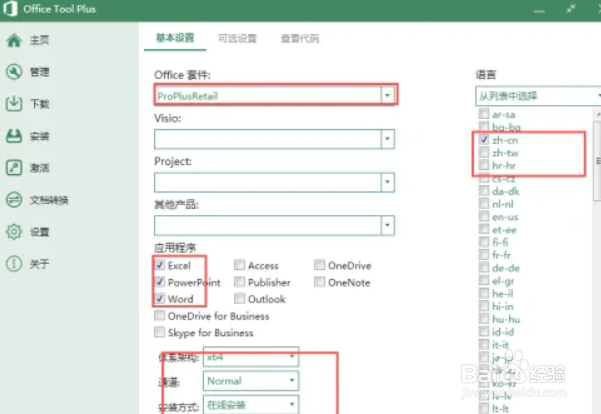The height and width of the screenshot is (414, 601).
Task: Expand the Office 套件 ProPlusRetail dropdown
Action: click(x=387, y=95)
